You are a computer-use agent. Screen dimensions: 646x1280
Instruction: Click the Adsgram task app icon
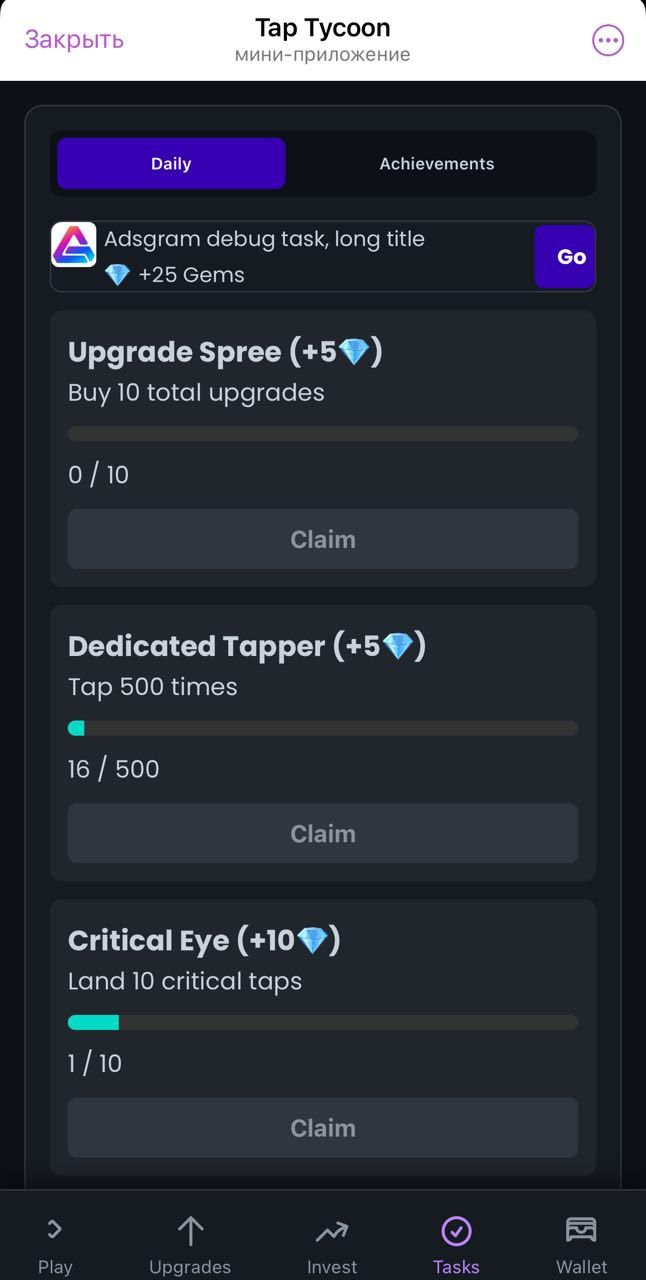(72, 256)
